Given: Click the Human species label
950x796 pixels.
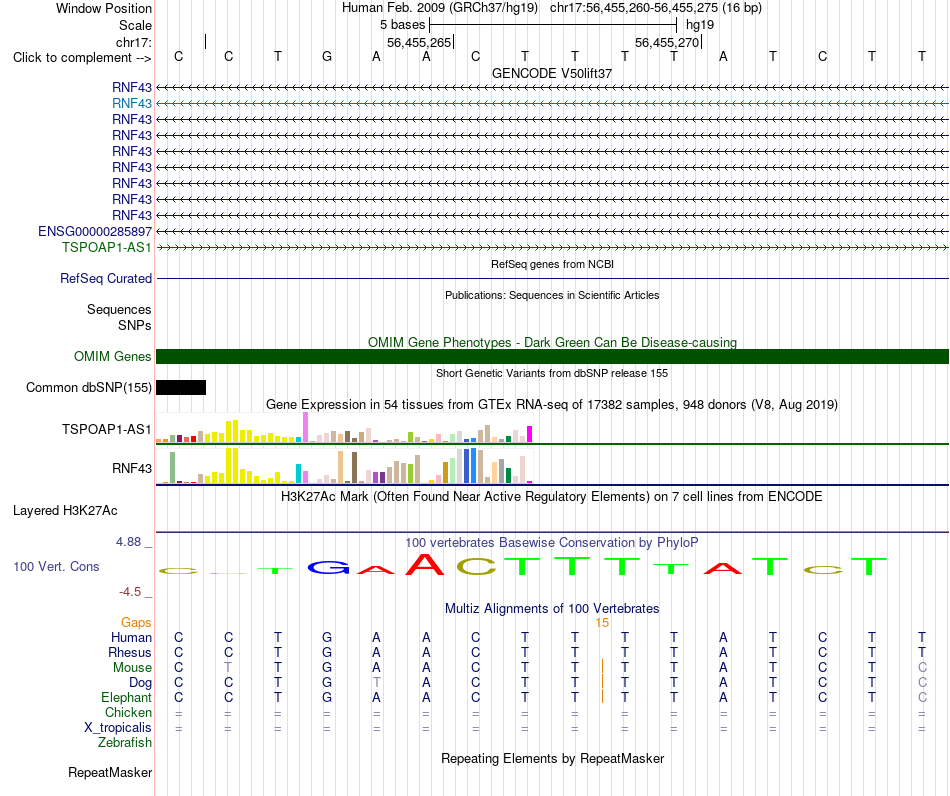Looking at the screenshot, I should click(131, 637).
